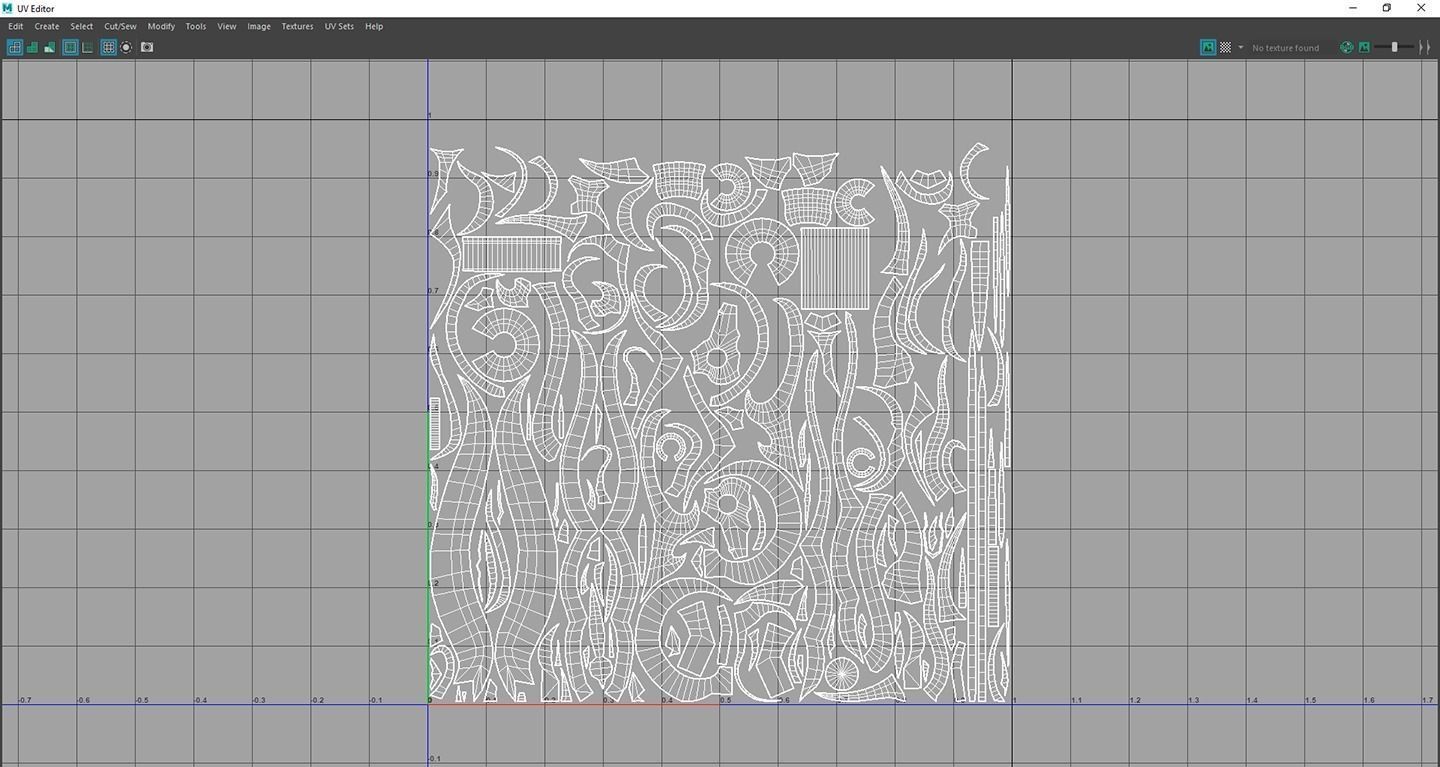This screenshot has width=1440, height=767.
Task: Click the 'No texture found' field
Action: tap(1286, 48)
